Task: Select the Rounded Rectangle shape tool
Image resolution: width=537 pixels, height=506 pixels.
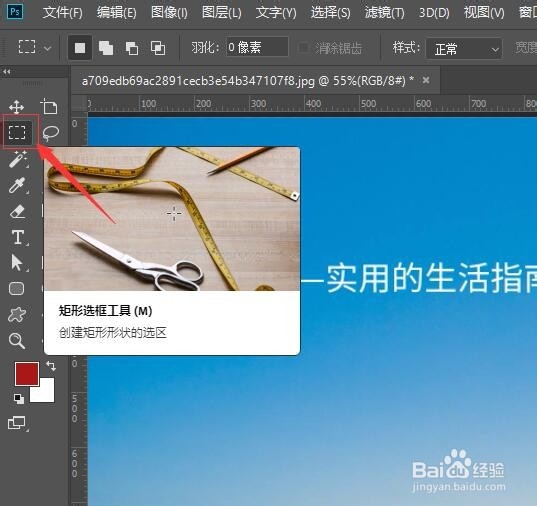Action: click(16, 288)
